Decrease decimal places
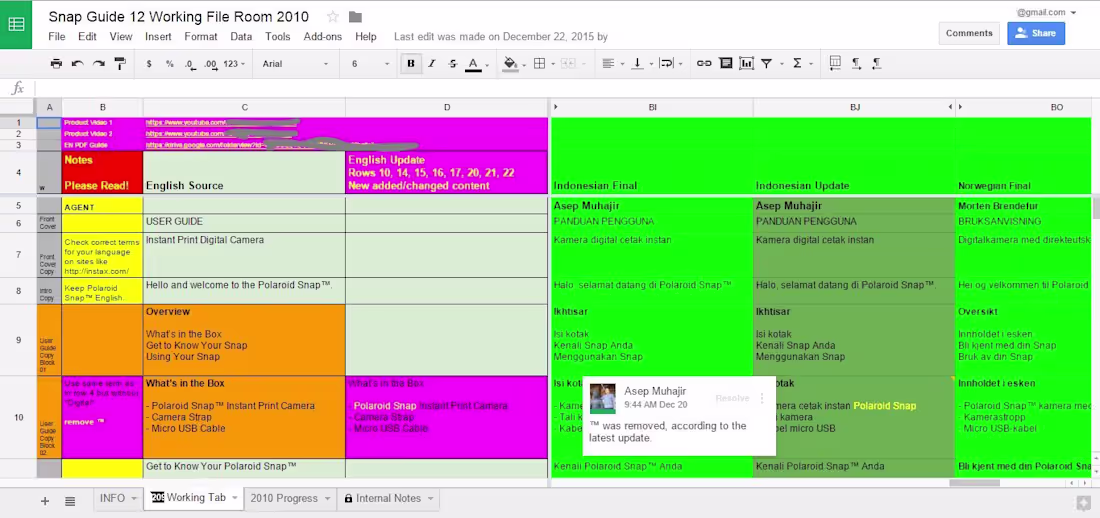1100x518 pixels. click(190, 64)
